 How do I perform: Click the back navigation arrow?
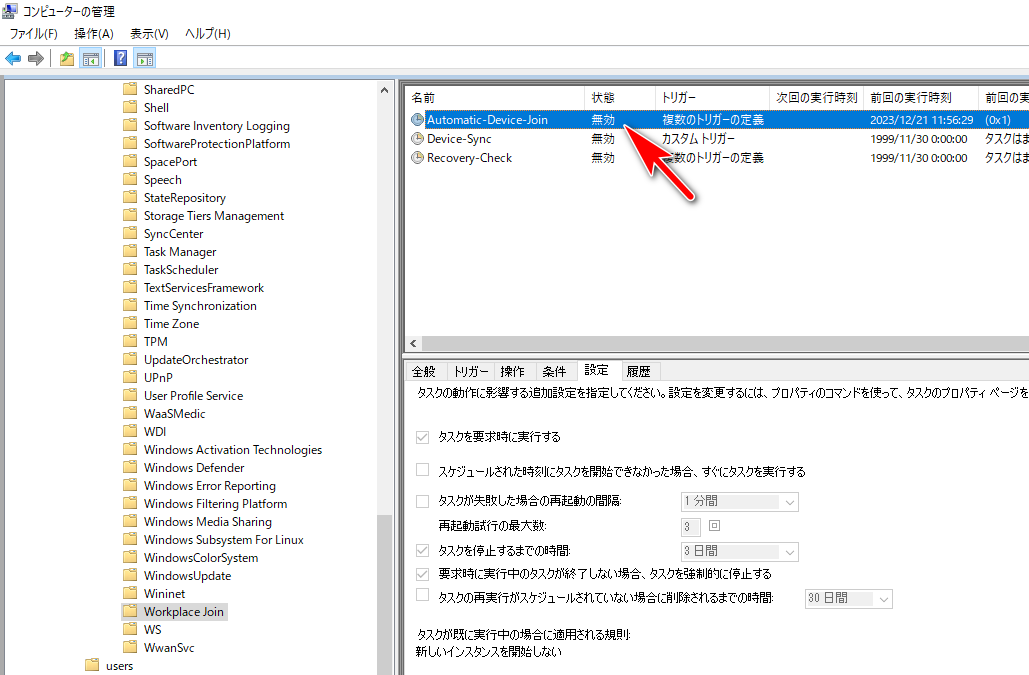(x=12, y=57)
